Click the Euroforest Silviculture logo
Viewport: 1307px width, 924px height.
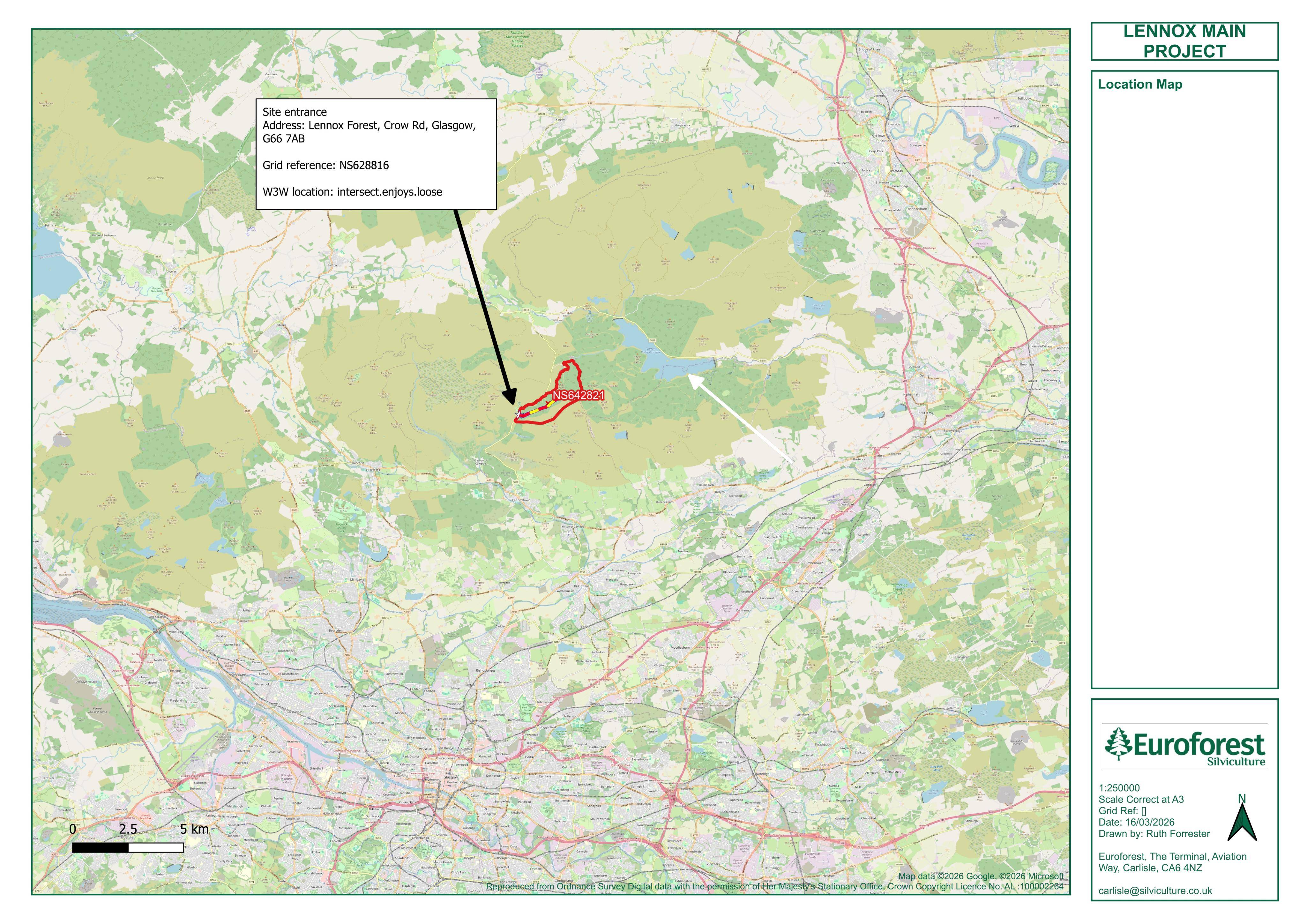point(1185,746)
